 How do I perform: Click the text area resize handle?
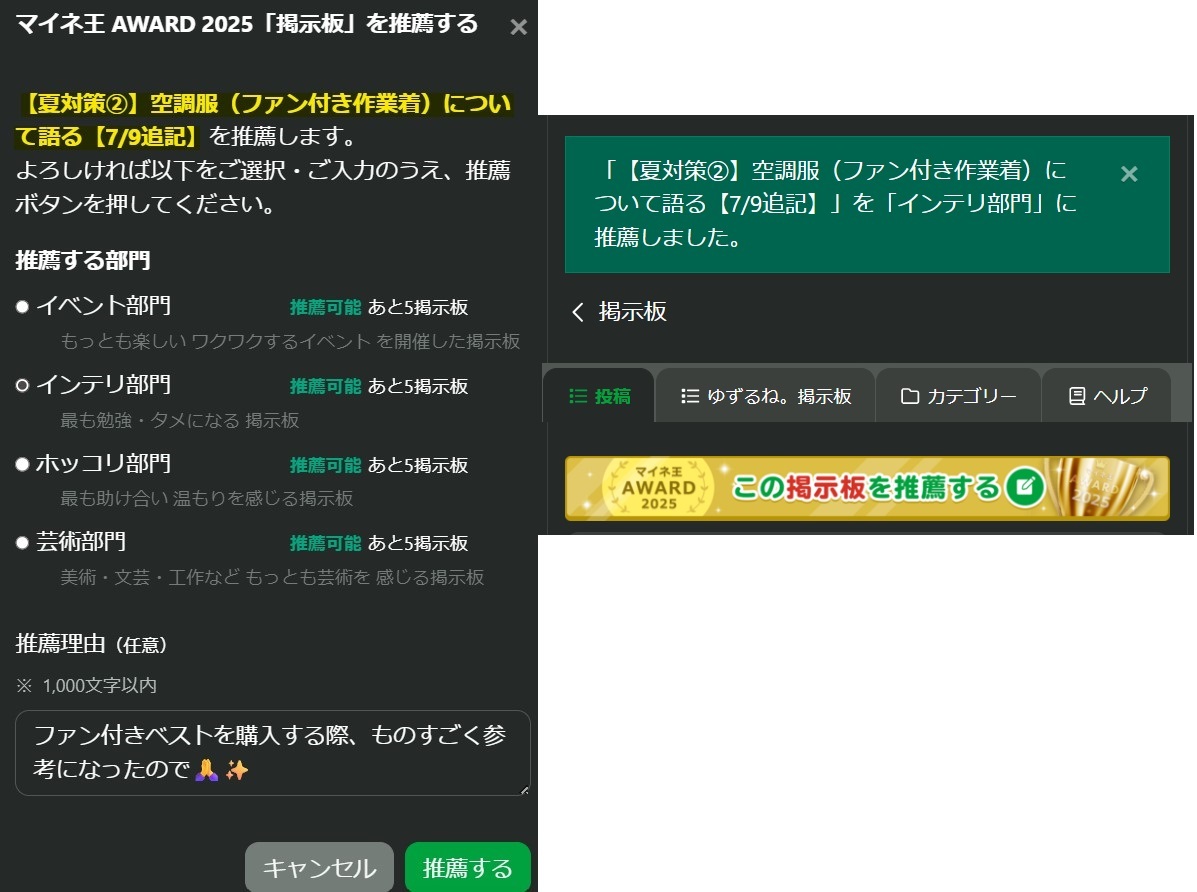click(524, 790)
